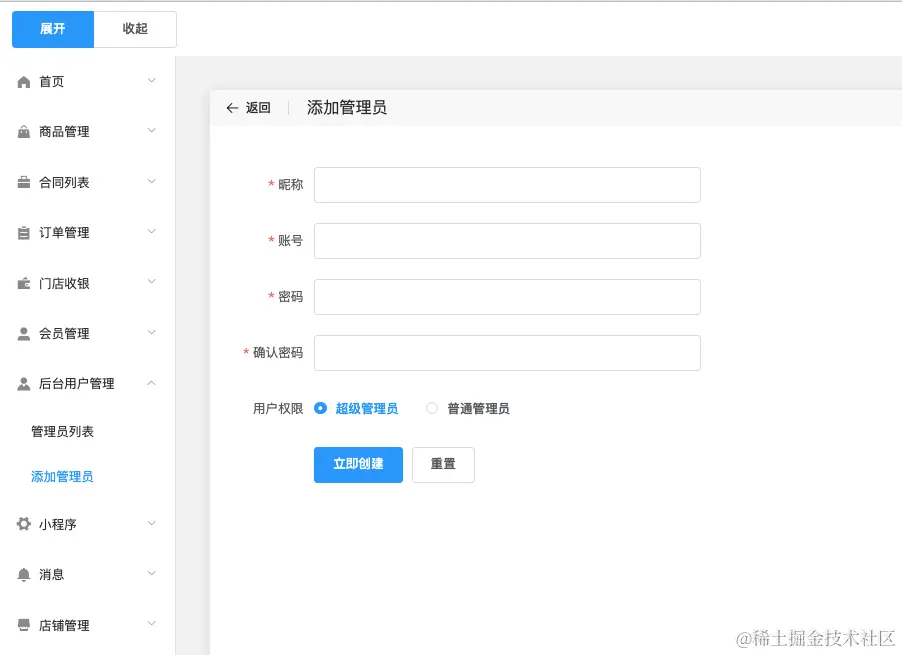Select the 普通管理员 radio button
This screenshot has width=902, height=655.
click(x=432, y=408)
